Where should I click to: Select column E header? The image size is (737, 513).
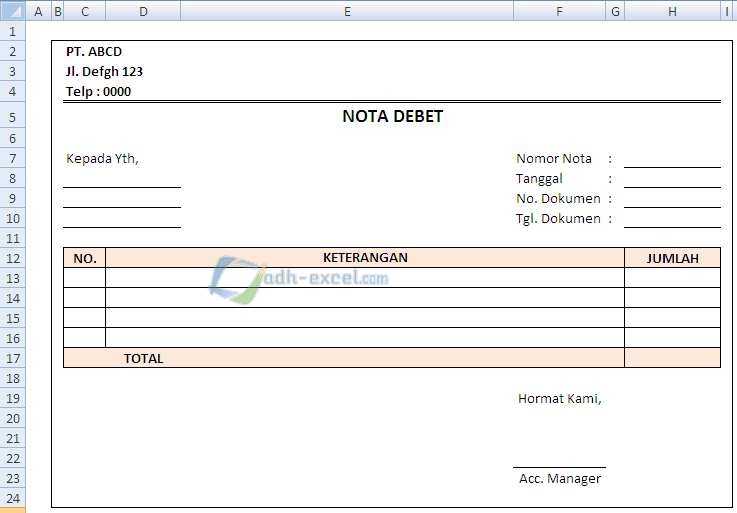347,11
